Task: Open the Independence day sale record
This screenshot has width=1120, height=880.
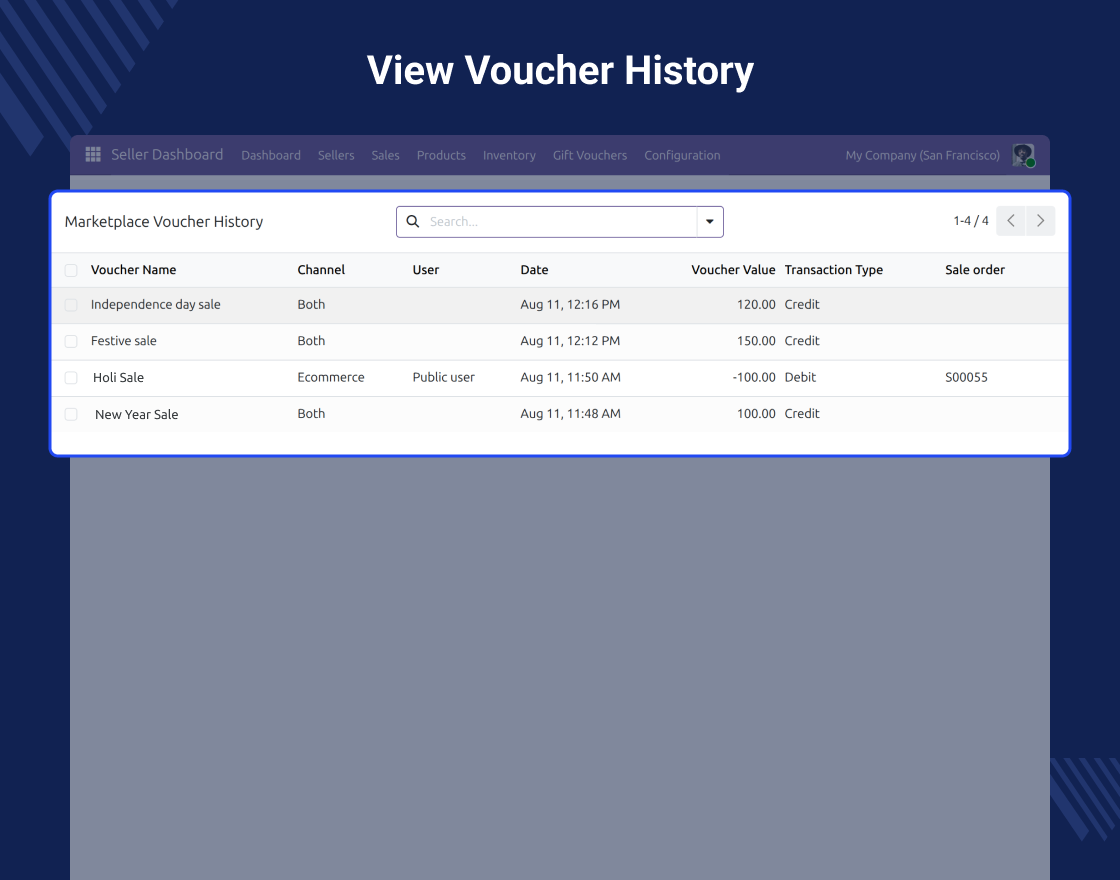Action: (156, 304)
